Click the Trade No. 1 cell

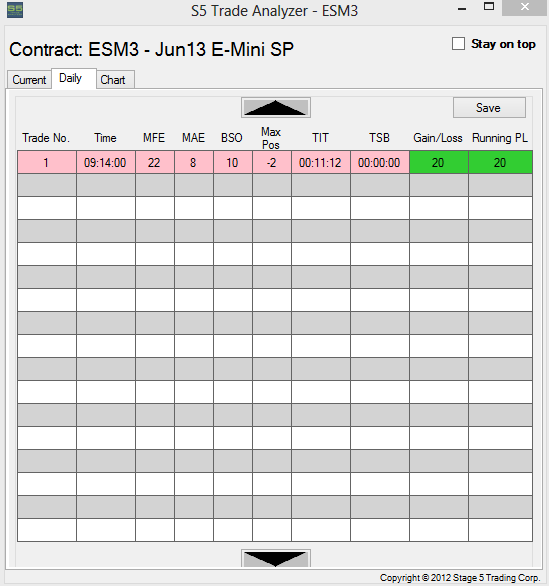click(x=47, y=162)
